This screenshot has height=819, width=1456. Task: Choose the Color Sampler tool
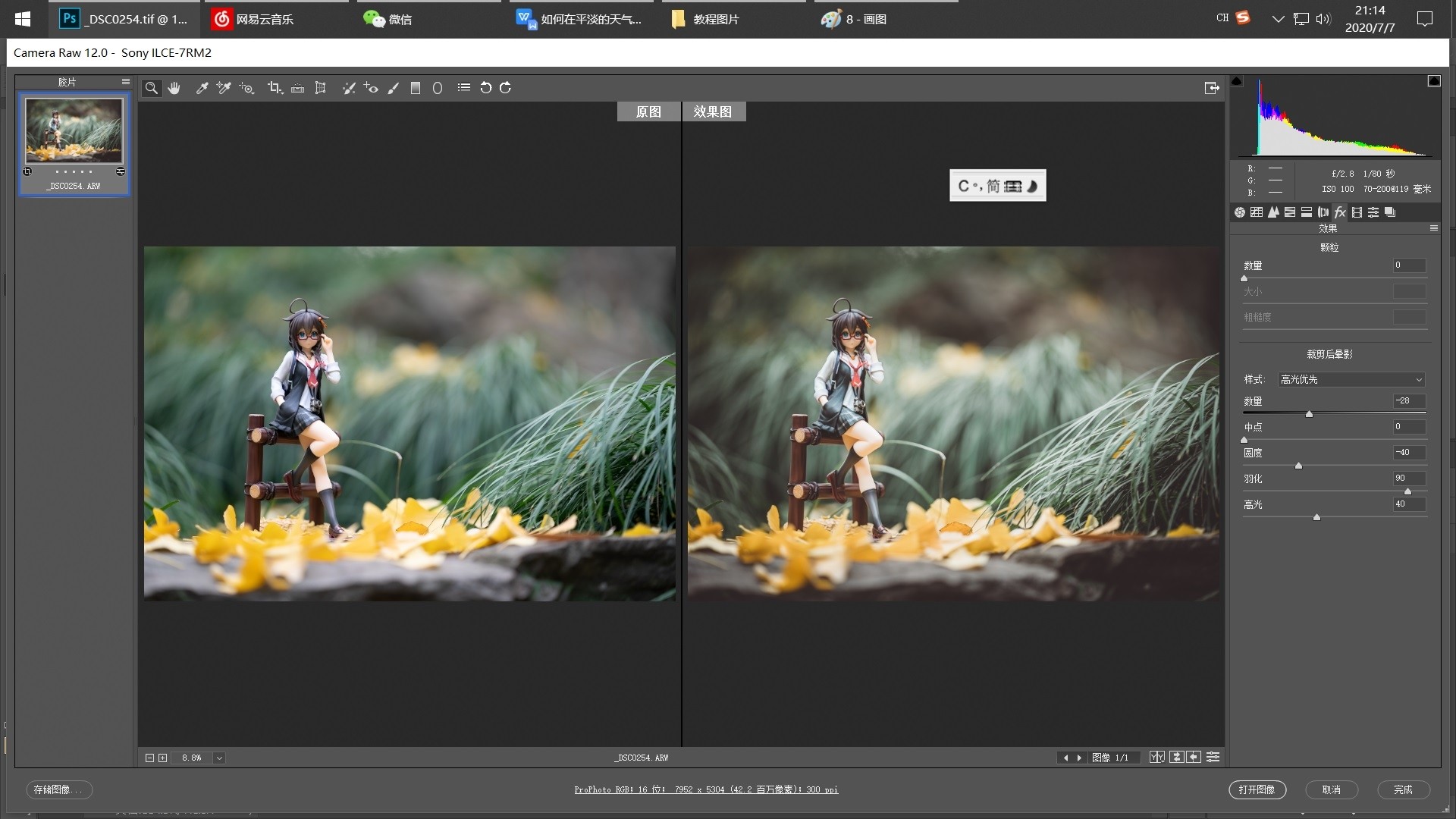(x=224, y=88)
